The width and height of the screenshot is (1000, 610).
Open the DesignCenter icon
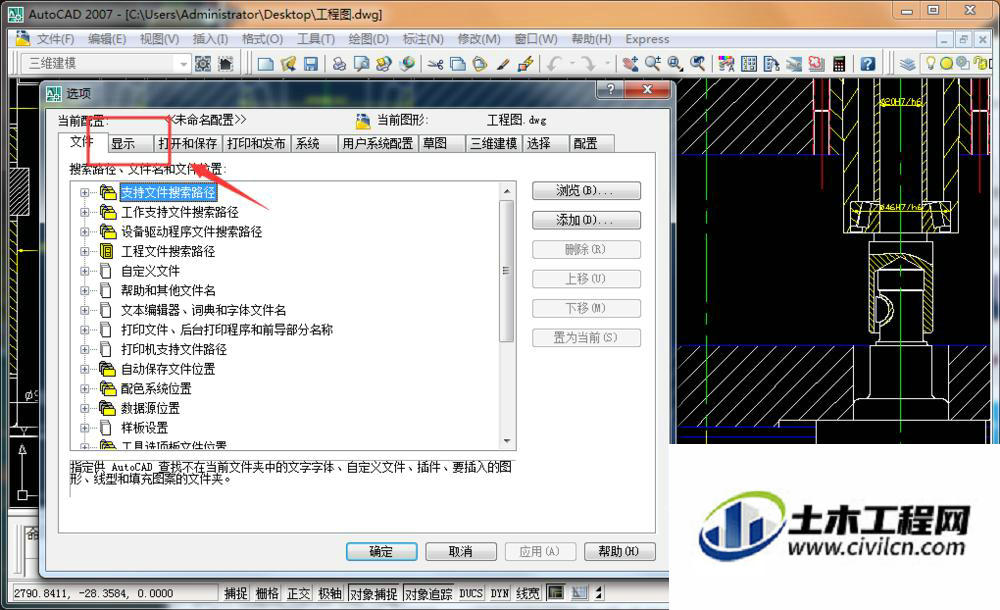point(749,63)
